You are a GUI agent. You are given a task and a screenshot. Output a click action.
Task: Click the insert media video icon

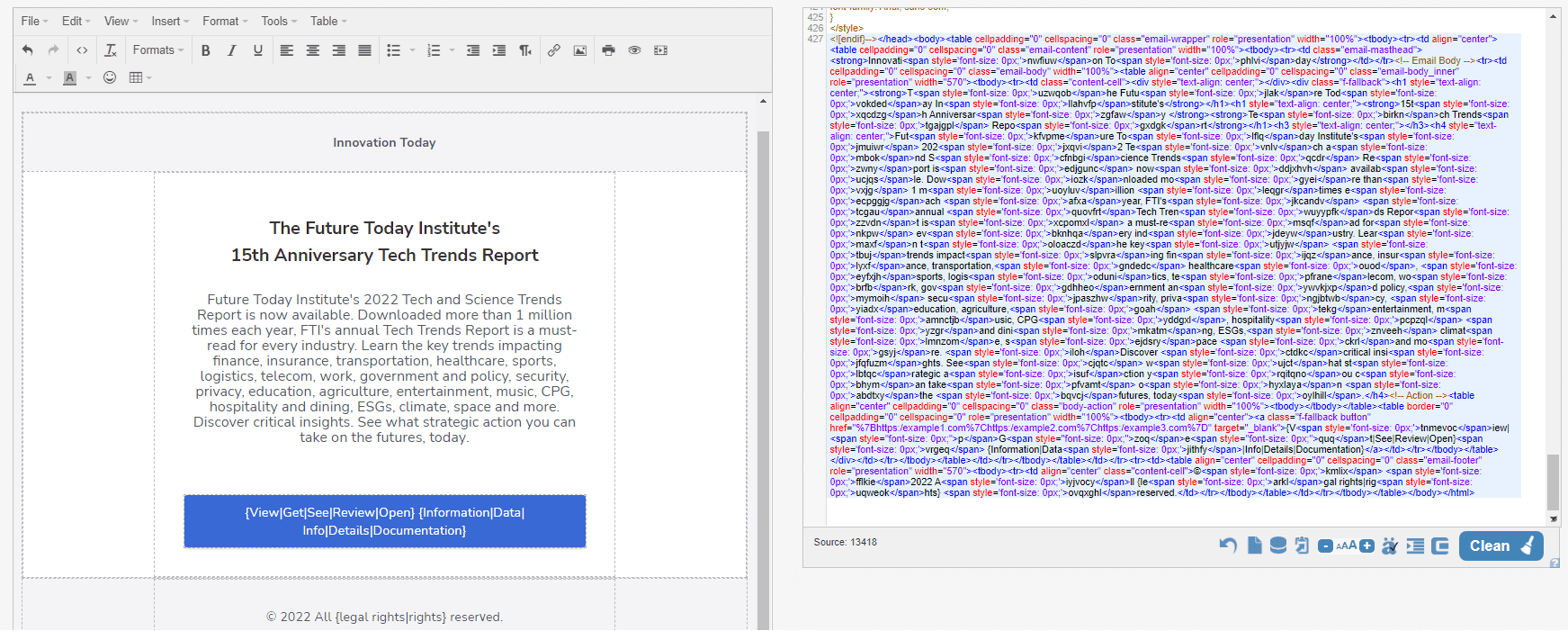tap(661, 50)
